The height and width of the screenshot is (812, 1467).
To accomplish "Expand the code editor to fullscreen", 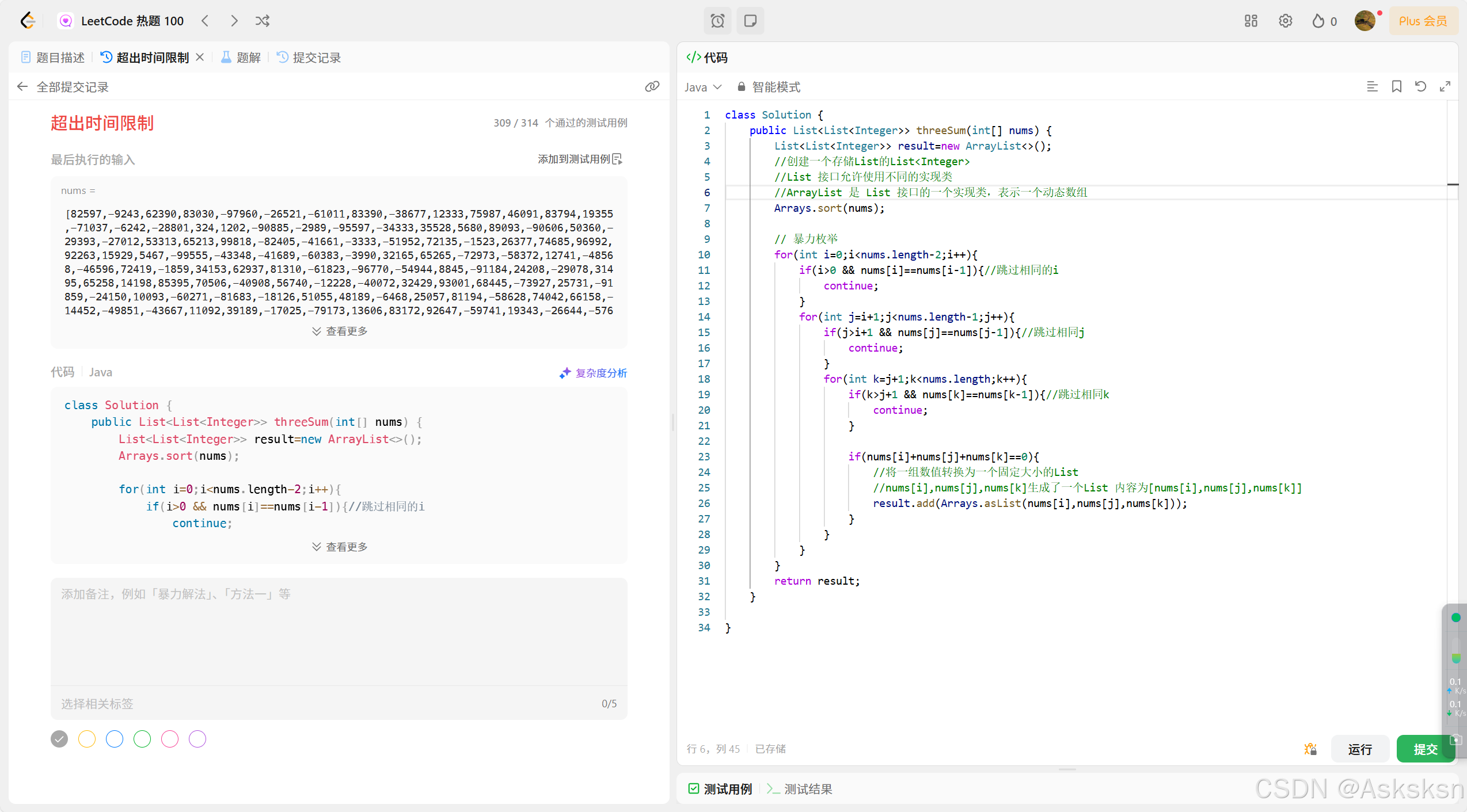I will (x=1445, y=87).
